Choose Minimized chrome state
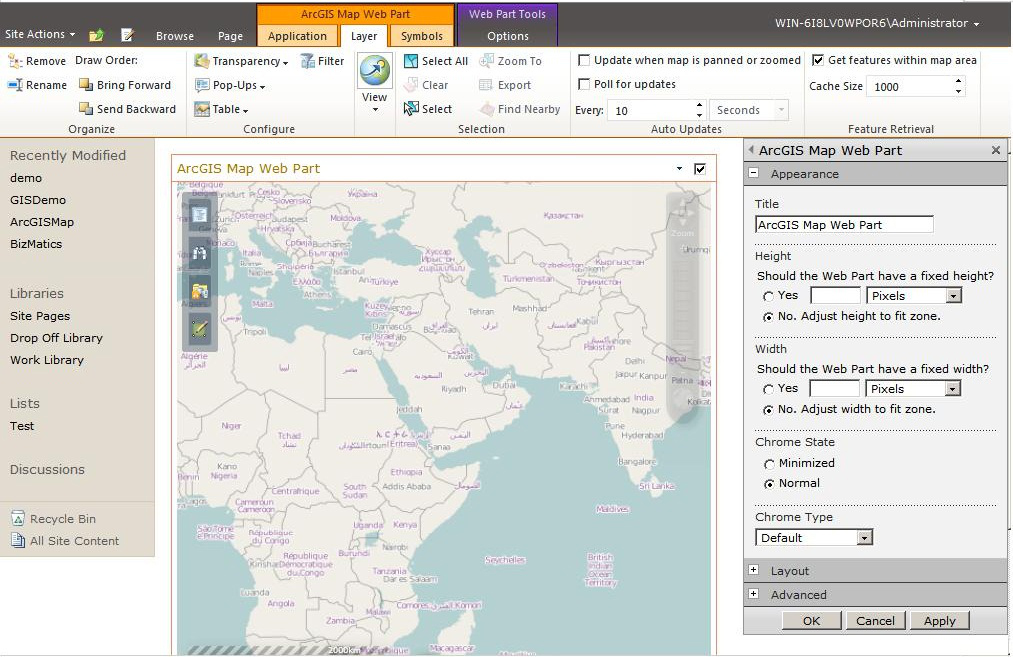The height and width of the screenshot is (657, 1013). [x=769, y=464]
